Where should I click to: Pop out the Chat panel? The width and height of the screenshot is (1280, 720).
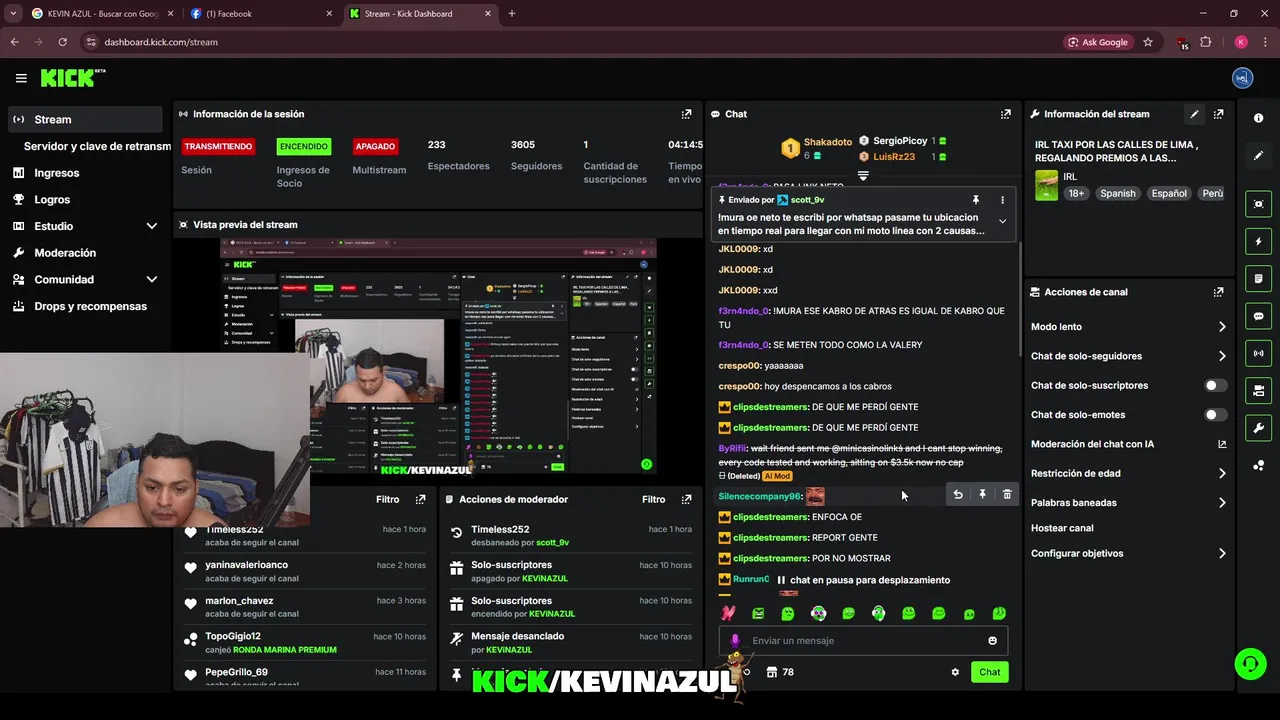1005,114
